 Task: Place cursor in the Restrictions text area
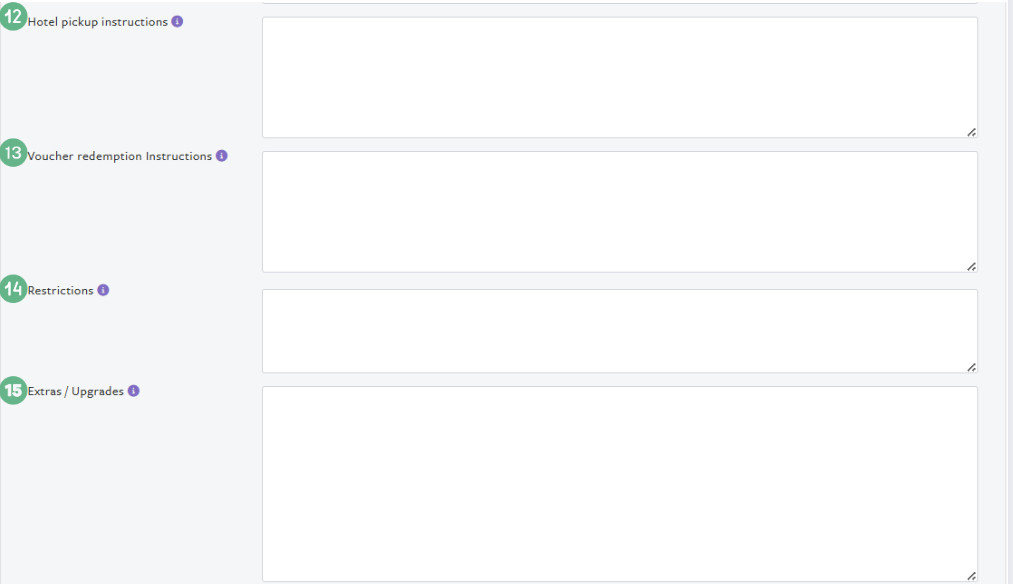coord(620,331)
